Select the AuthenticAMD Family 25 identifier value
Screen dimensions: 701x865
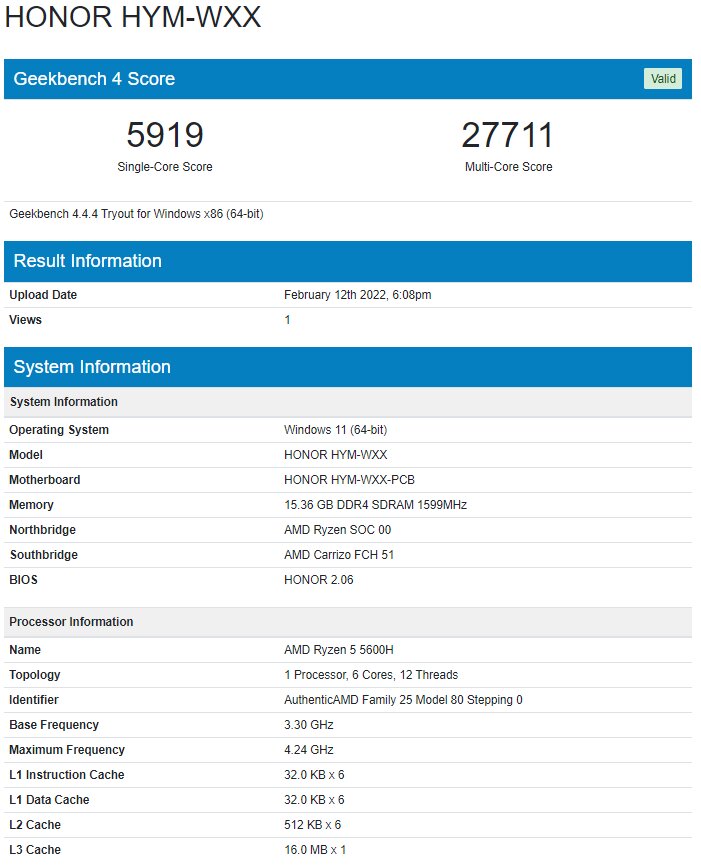point(403,700)
